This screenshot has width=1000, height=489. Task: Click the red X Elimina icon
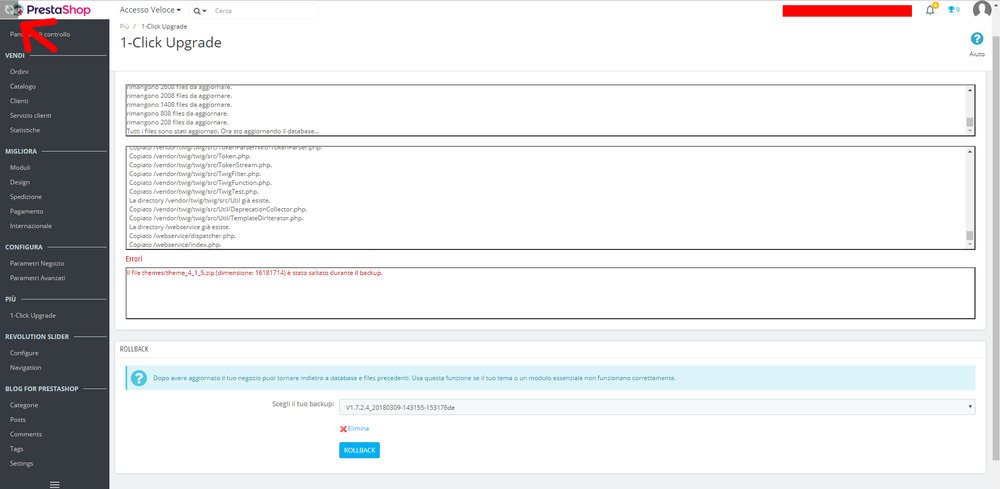coord(343,429)
